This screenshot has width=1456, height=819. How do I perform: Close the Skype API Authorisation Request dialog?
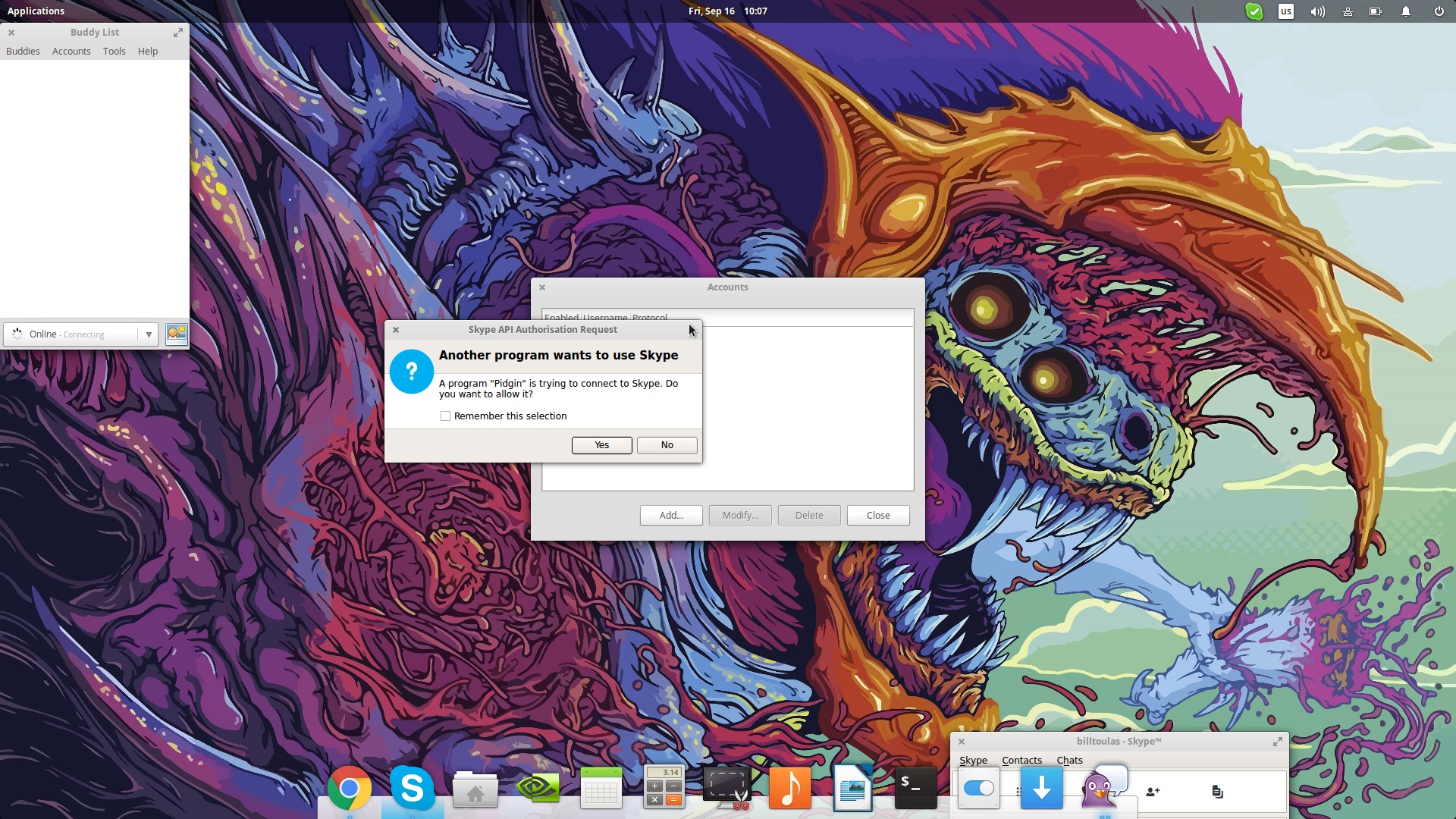pyautogui.click(x=396, y=330)
